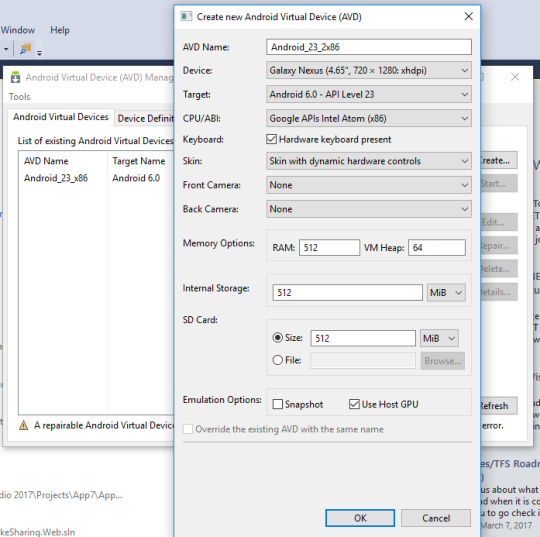The height and width of the screenshot is (537, 540).
Task: Select the SD Card Size radio button
Action: coord(278,338)
